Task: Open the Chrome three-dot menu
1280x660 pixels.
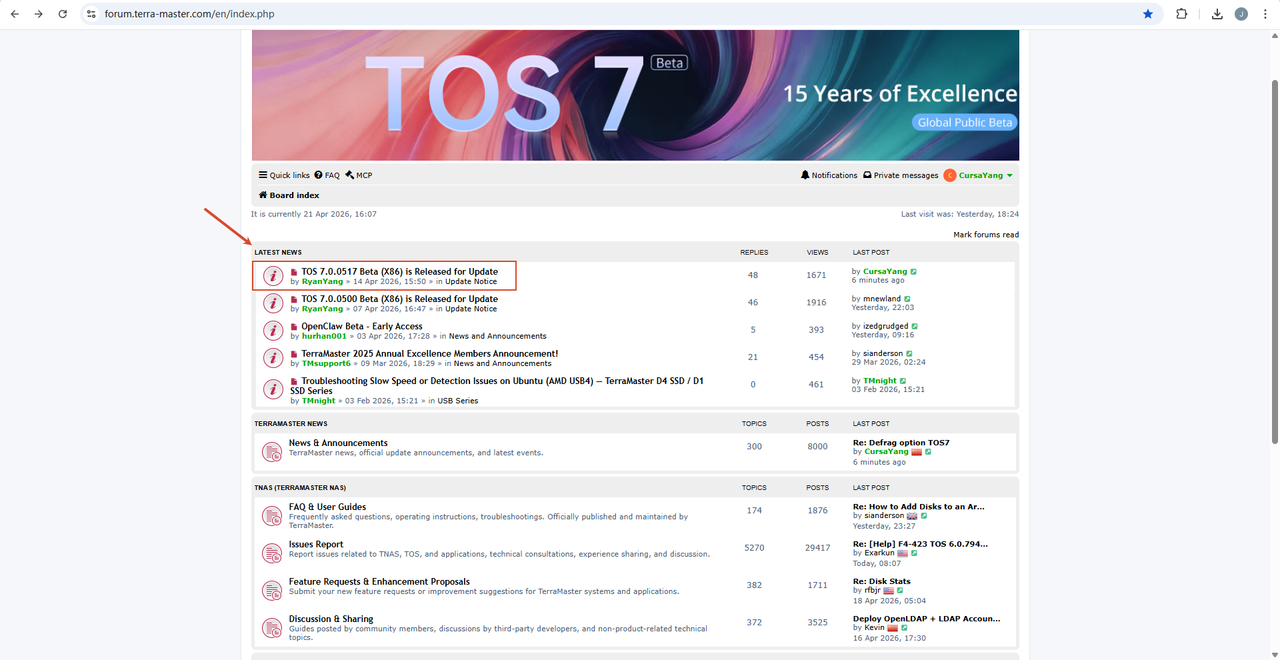Action: pos(1265,14)
